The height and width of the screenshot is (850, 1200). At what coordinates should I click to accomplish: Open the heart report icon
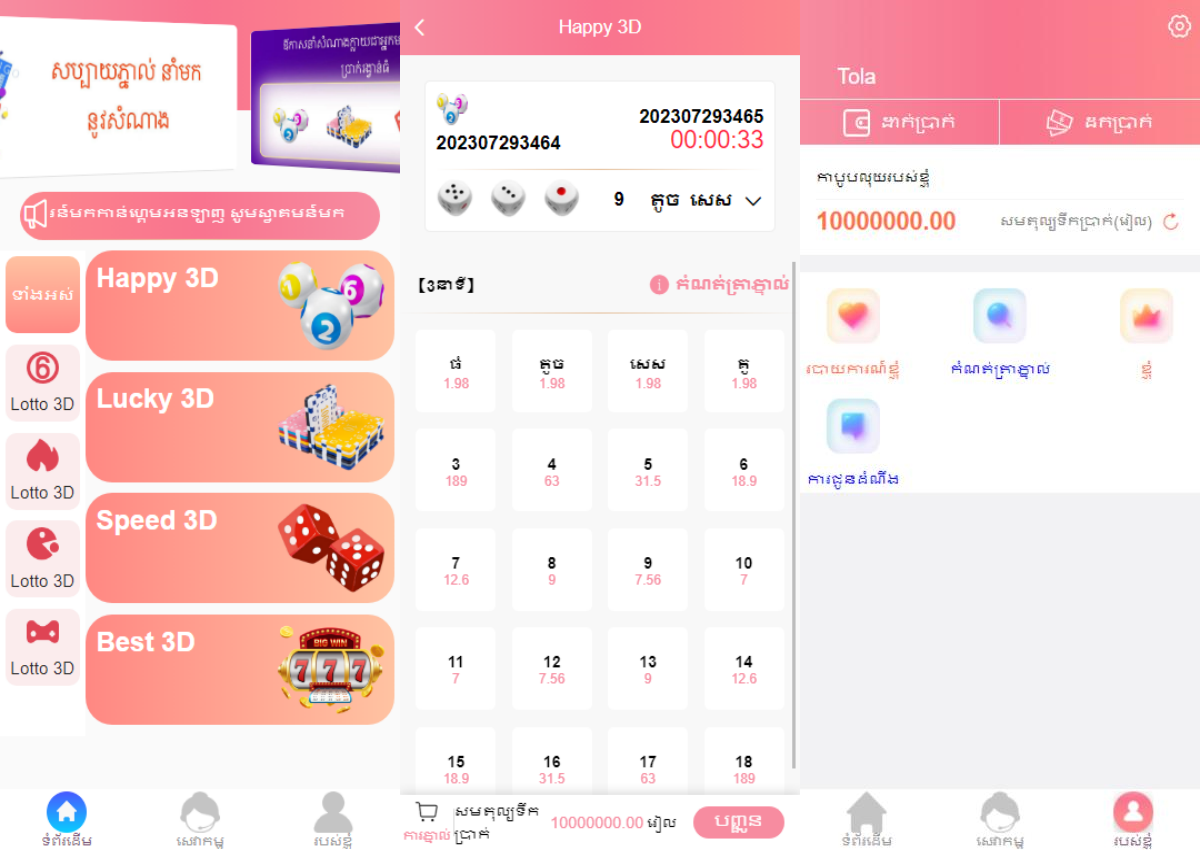click(x=853, y=316)
